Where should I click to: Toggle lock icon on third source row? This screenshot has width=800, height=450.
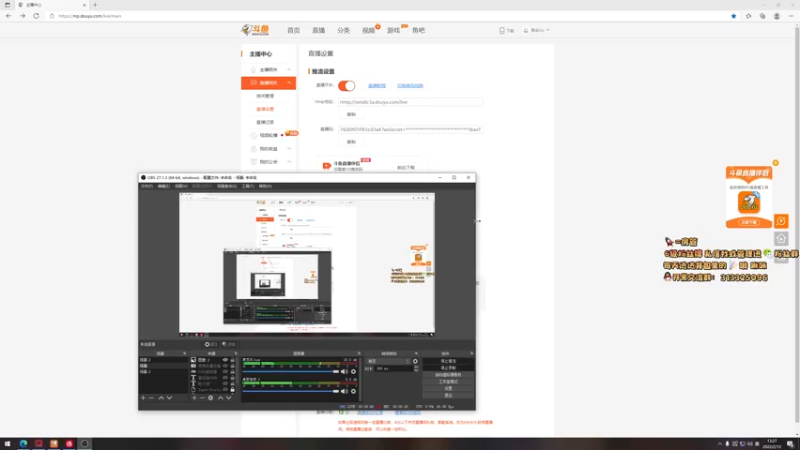[232, 372]
